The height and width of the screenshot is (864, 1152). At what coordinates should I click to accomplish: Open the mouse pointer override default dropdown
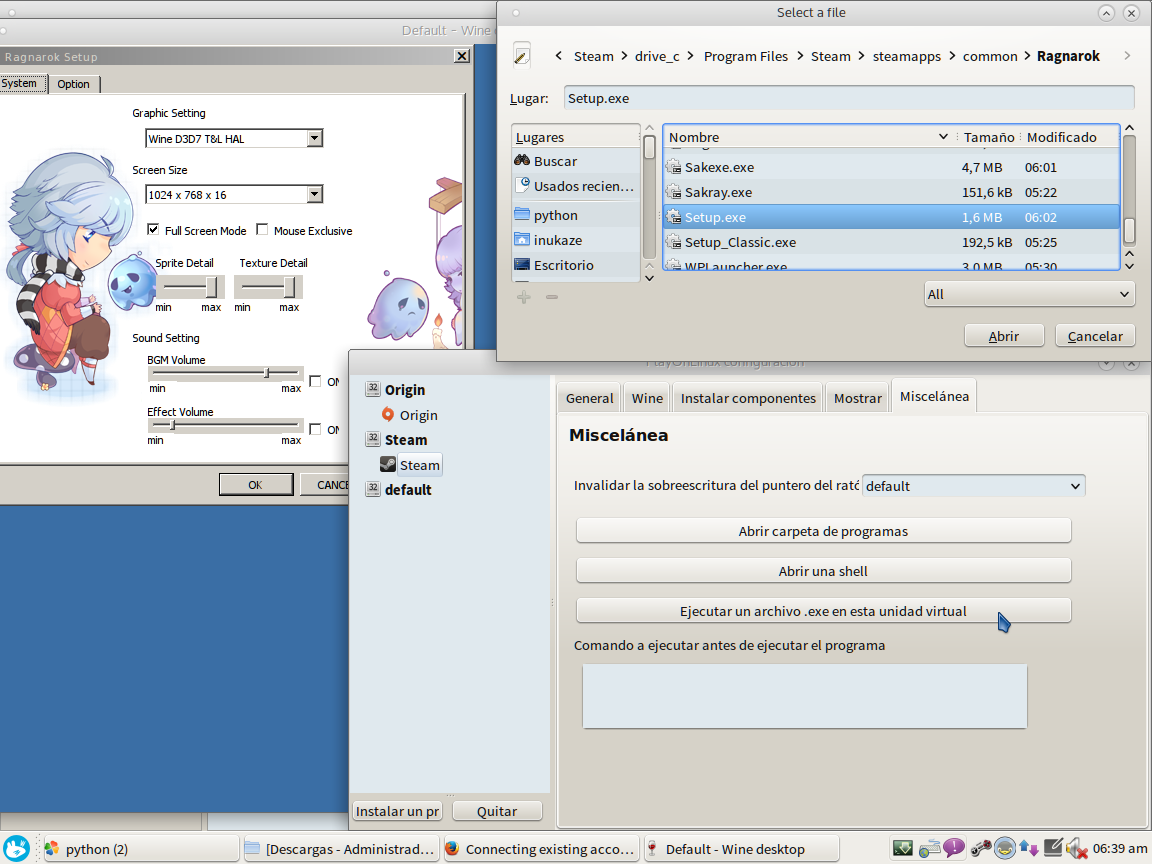(x=973, y=486)
